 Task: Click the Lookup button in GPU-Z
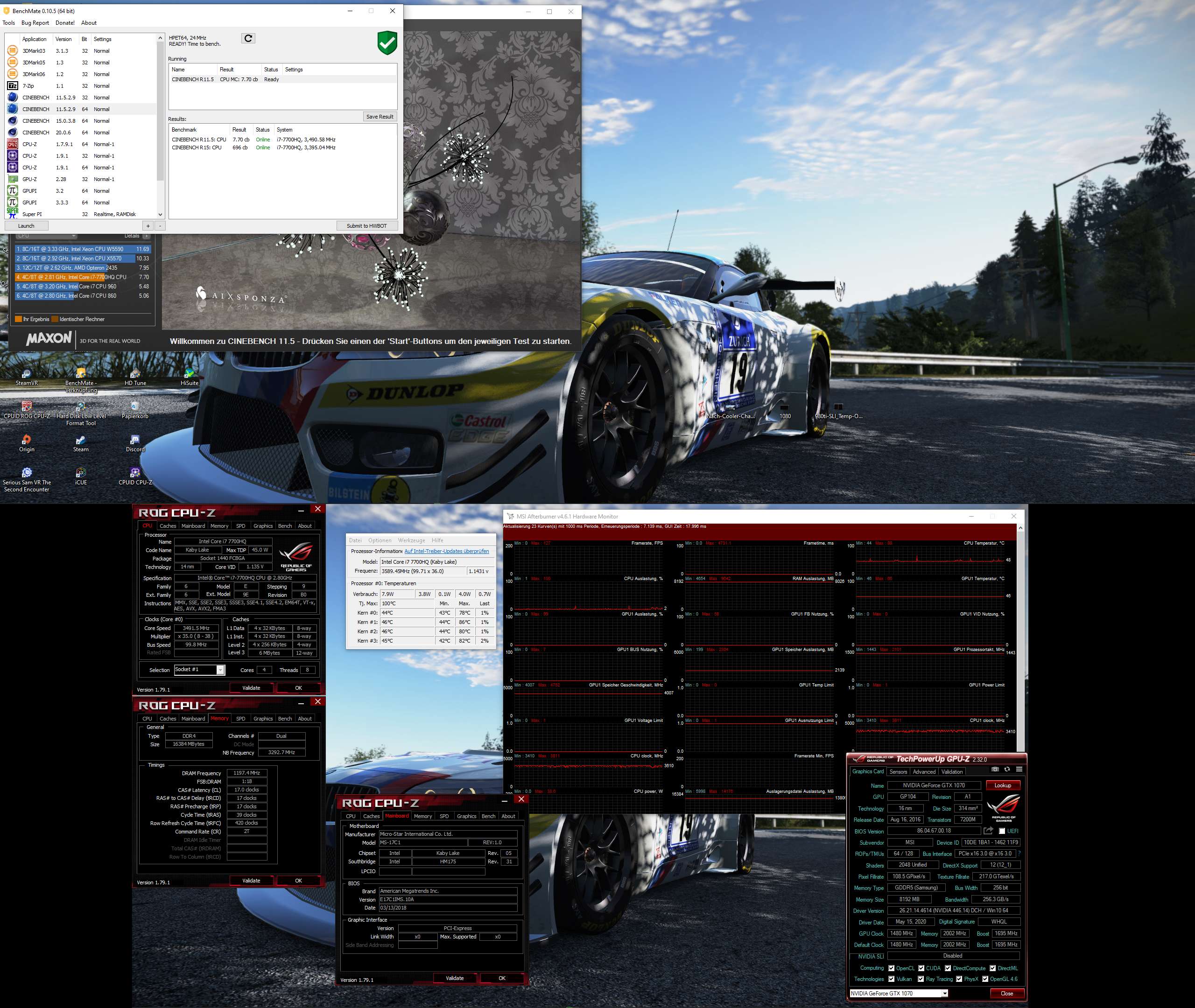(x=1002, y=785)
